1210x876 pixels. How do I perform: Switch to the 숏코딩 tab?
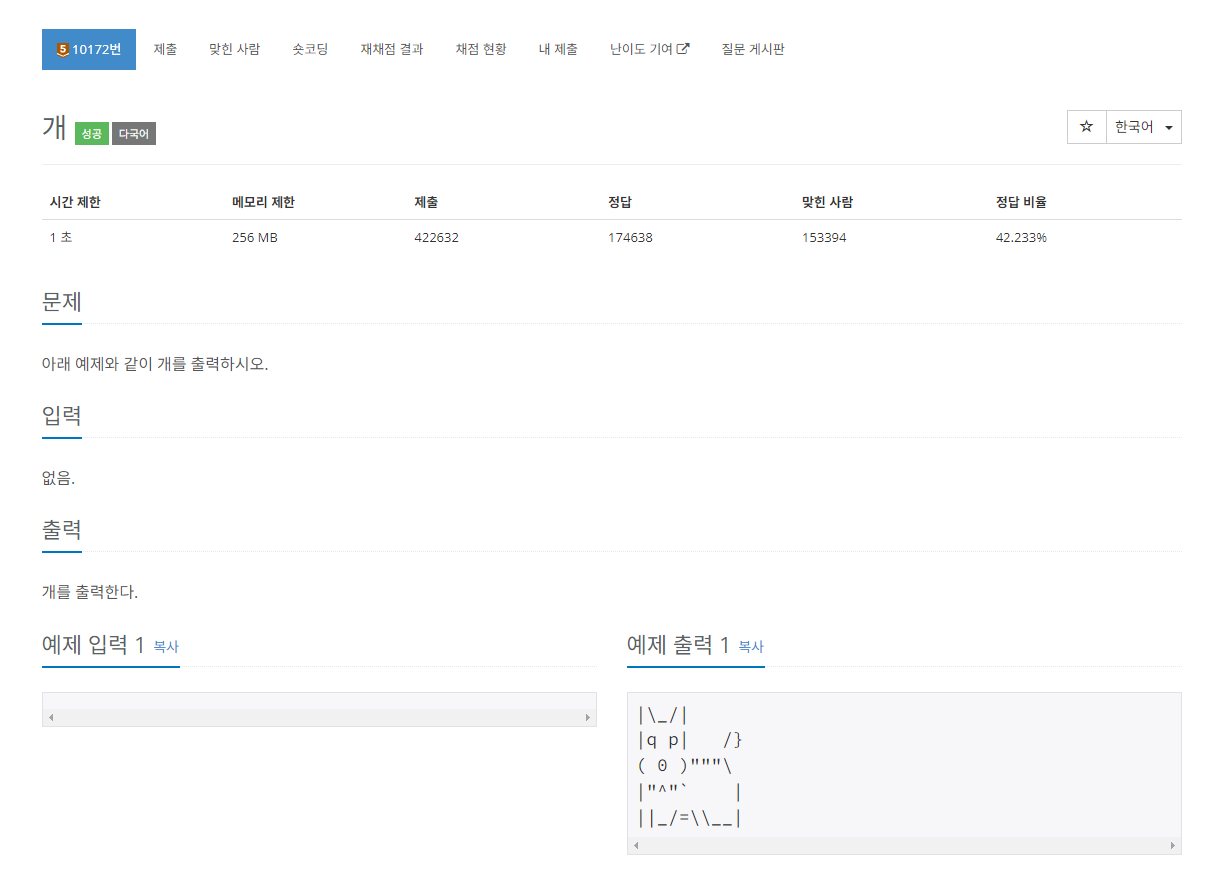pyautogui.click(x=310, y=49)
